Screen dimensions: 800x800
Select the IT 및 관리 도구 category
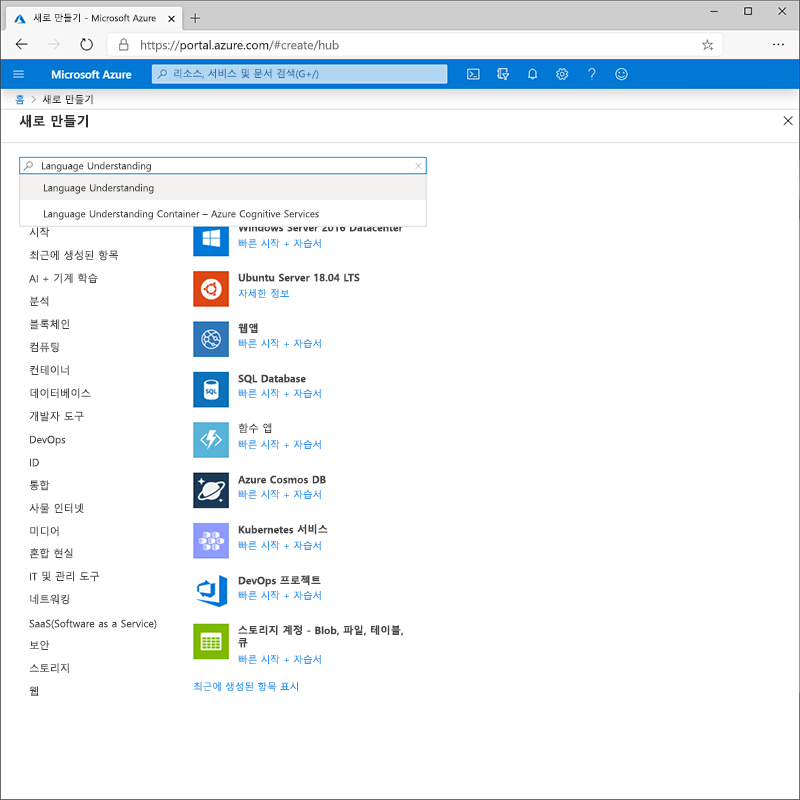(x=64, y=576)
